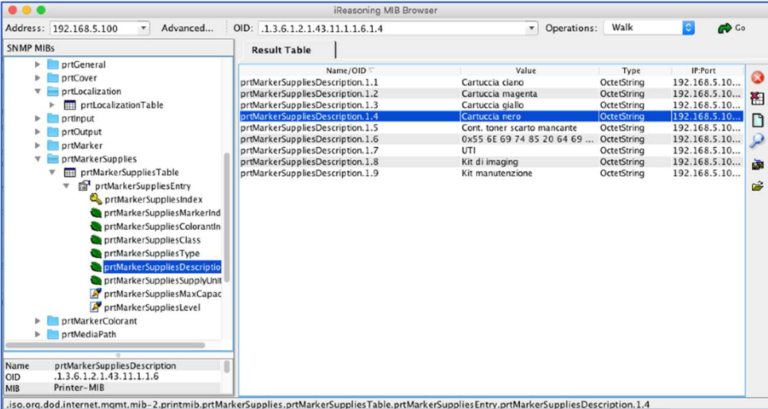
Task: Click the prtMarkerSuppliesTable table icon
Action: point(69,172)
